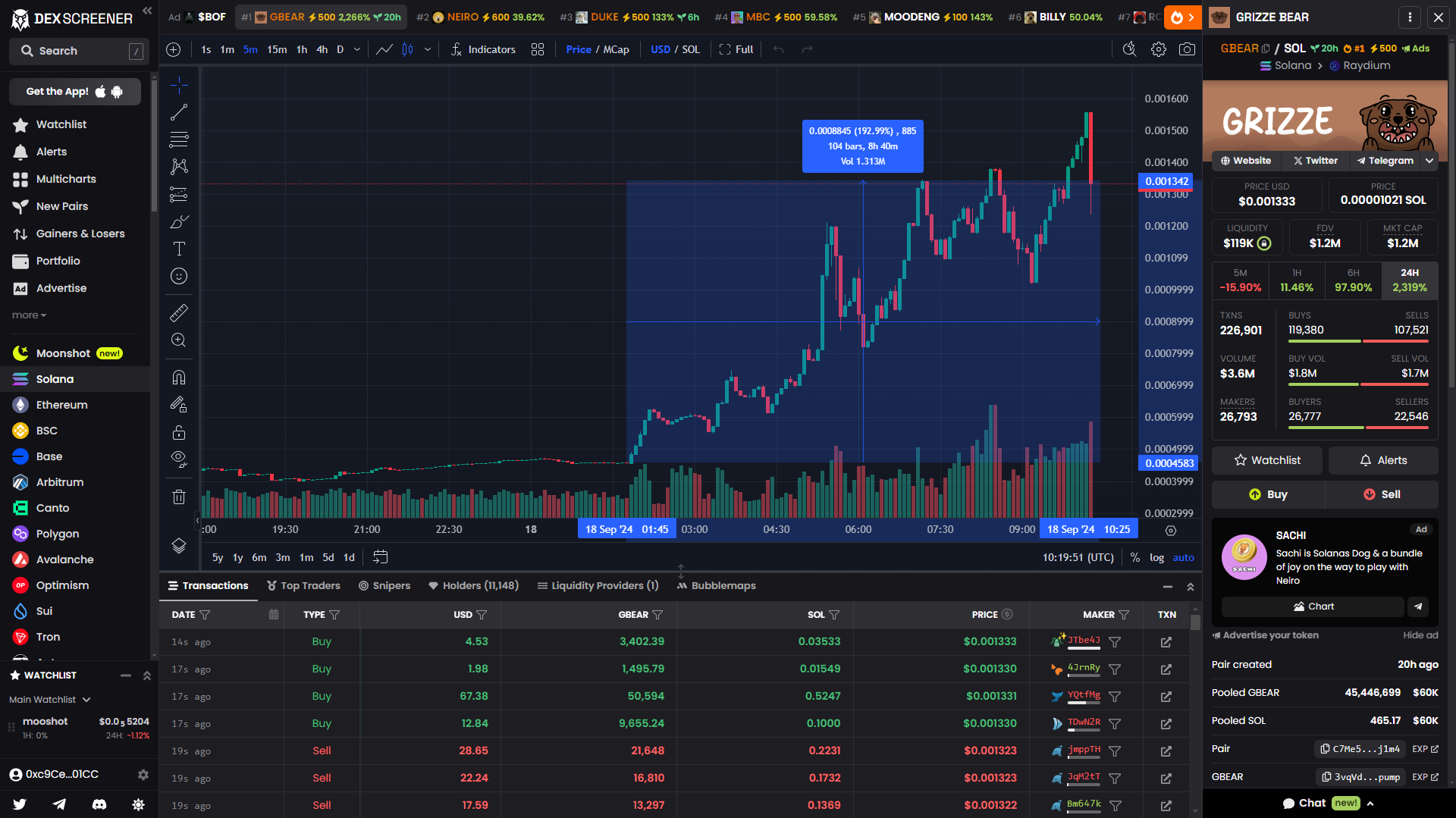Open the Holders tab

click(473, 585)
